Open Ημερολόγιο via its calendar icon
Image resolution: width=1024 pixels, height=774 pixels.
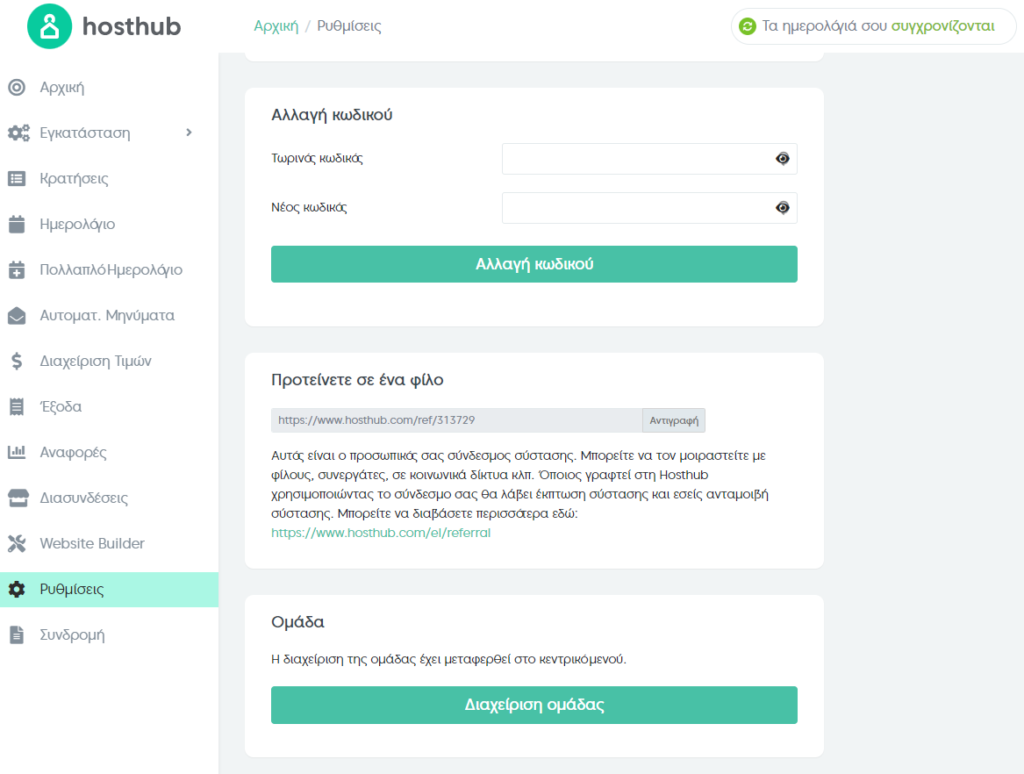coord(17,224)
